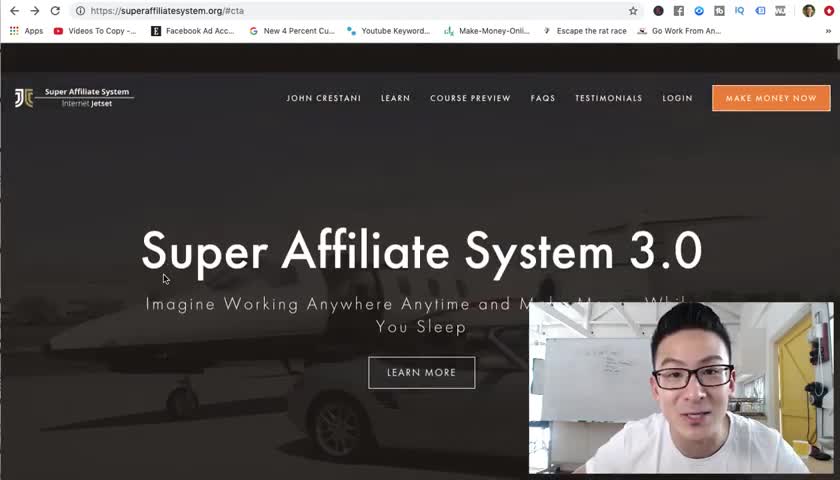Viewport: 840px width, 480px height.
Task: Click 'Super Affiliate System 3.0' headline
Action: coord(422,252)
